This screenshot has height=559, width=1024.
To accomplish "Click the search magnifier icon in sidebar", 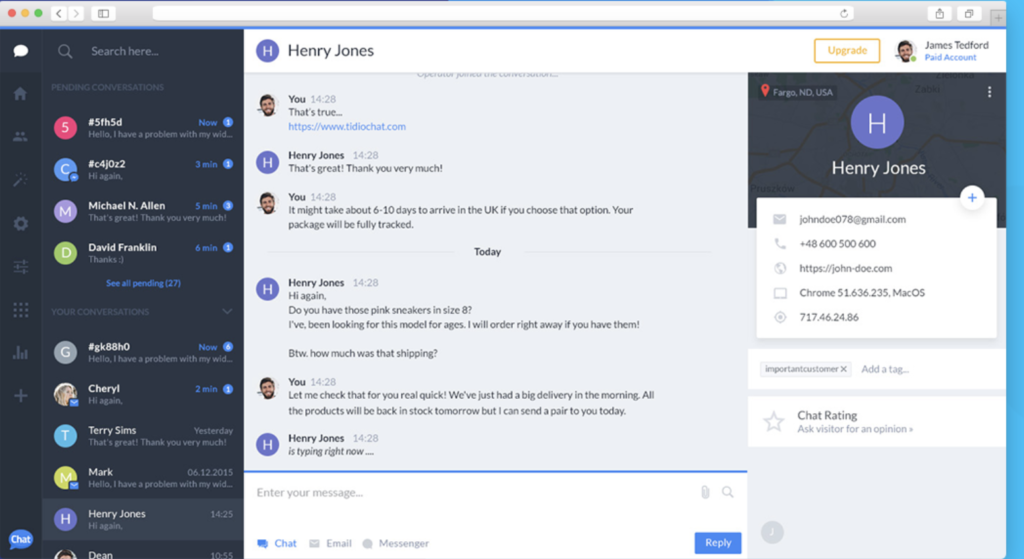I will 65,51.
